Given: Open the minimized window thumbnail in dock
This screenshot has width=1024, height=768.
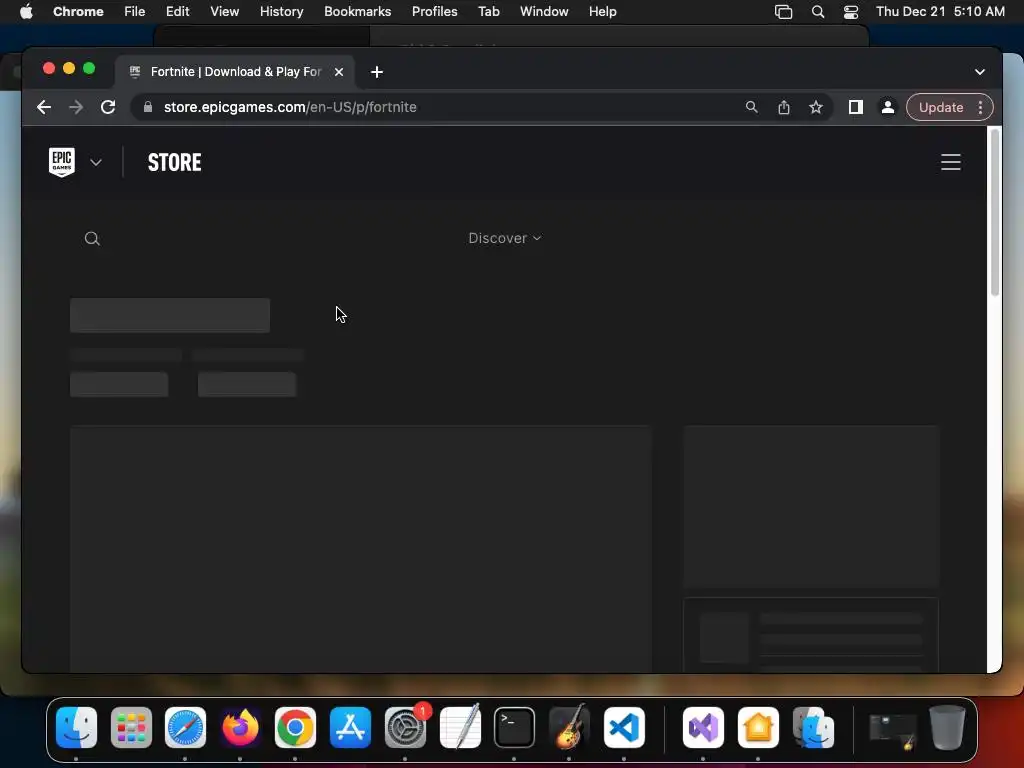Looking at the screenshot, I should pos(892,731).
